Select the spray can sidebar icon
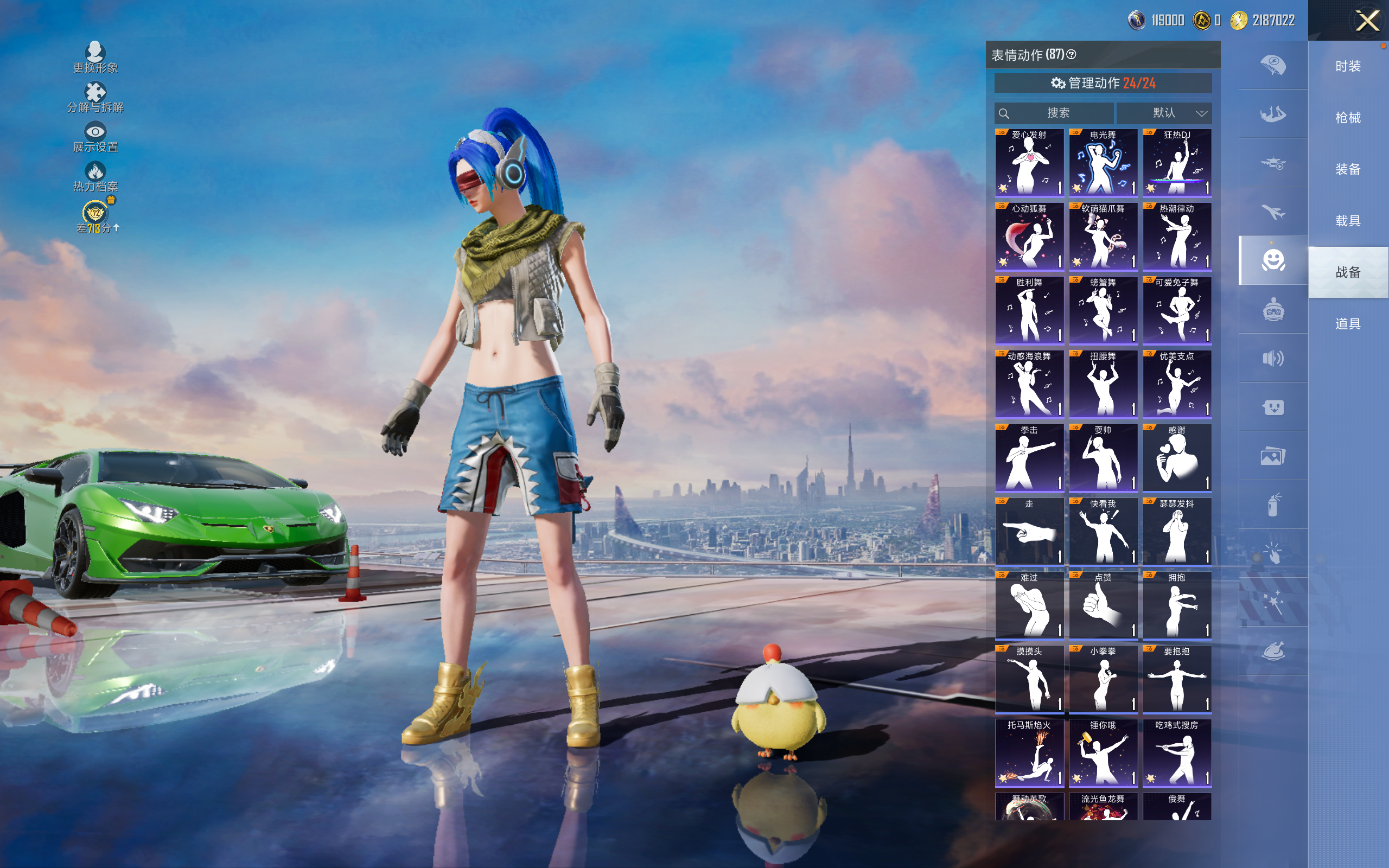1389x868 pixels. pyautogui.click(x=1272, y=505)
